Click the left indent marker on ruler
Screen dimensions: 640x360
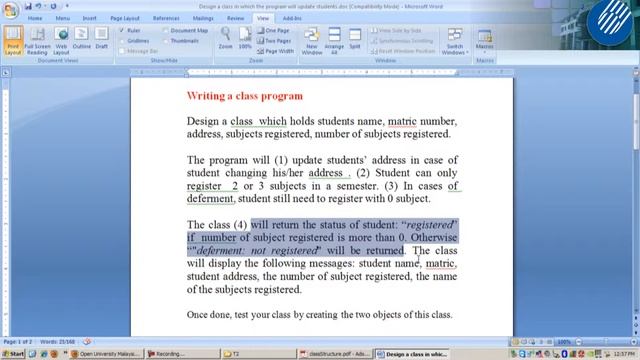click(187, 74)
